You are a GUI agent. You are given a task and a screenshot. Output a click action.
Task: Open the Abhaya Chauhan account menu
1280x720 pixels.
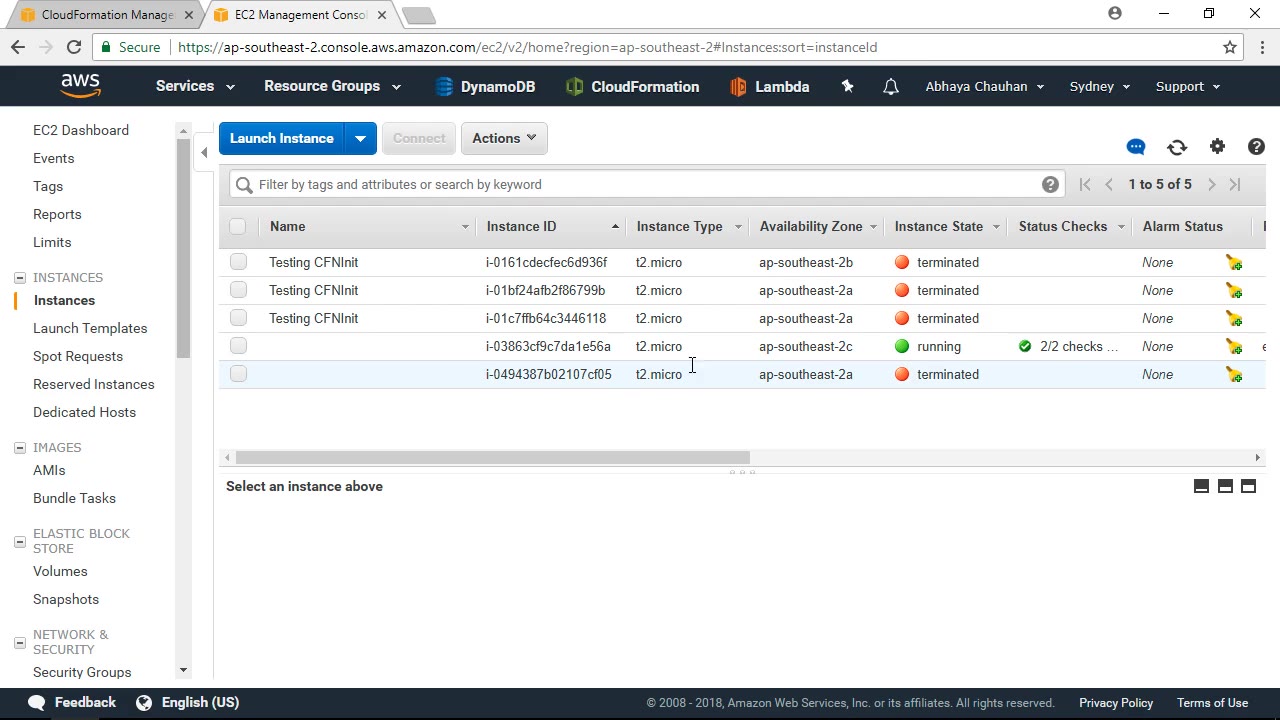tap(985, 86)
